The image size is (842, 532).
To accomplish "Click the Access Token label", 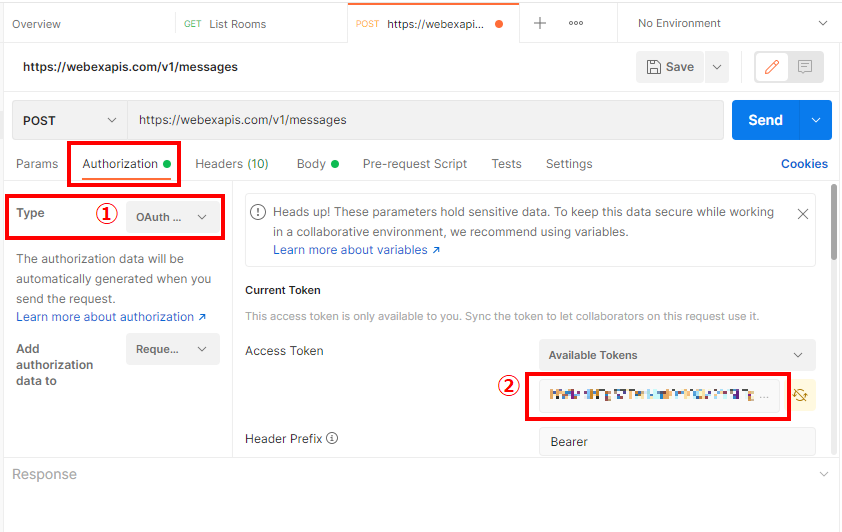I will [284, 351].
